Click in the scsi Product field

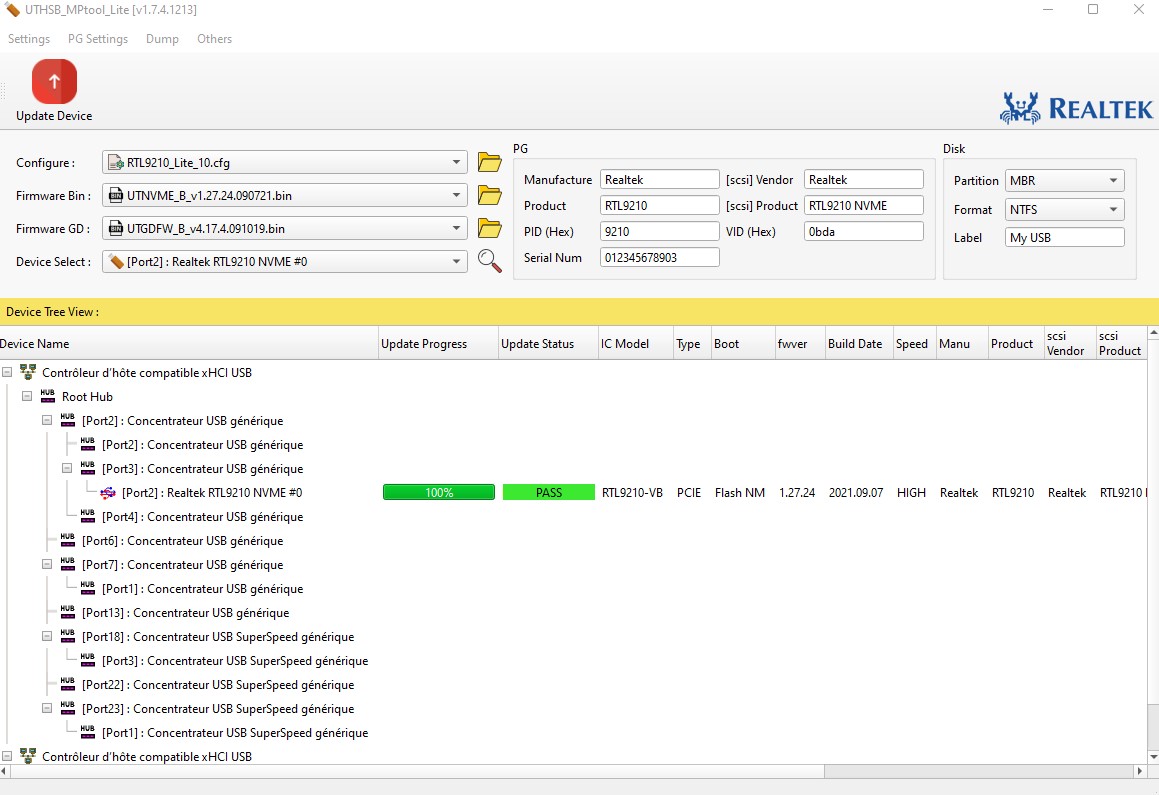(x=863, y=205)
